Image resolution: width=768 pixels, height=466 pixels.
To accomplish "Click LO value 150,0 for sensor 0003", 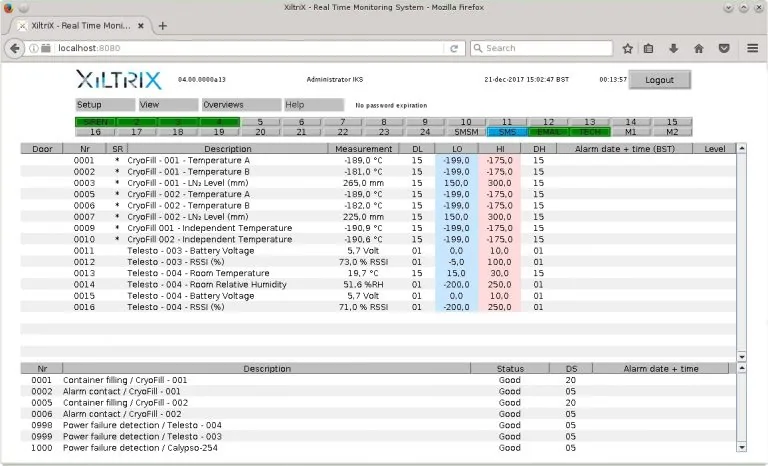I will (x=456, y=183).
